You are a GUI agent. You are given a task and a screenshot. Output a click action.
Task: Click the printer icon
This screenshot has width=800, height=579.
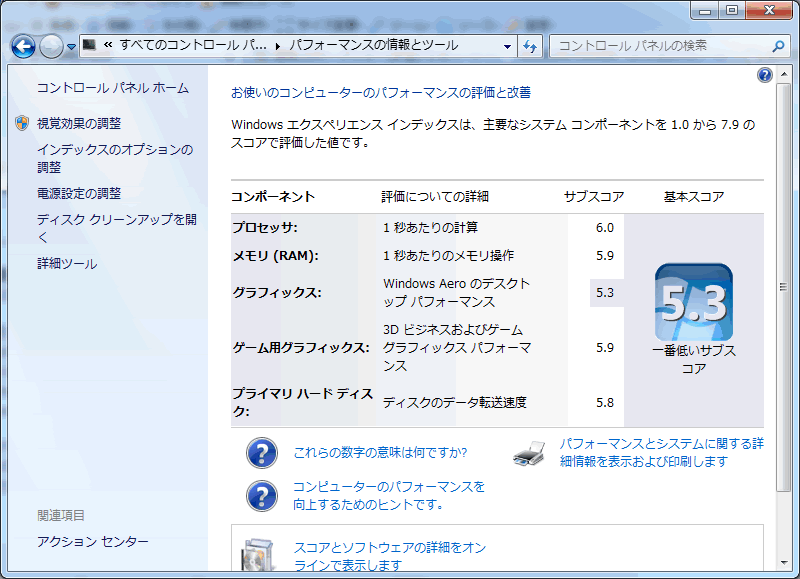pos(529,453)
